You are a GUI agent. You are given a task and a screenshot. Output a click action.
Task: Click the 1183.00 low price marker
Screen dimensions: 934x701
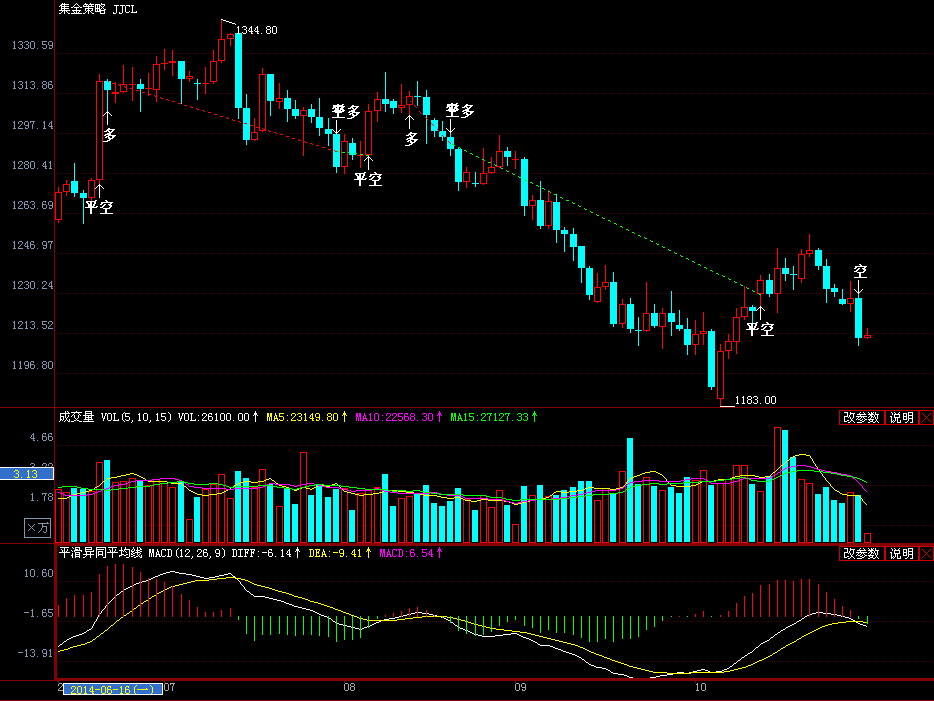(755, 400)
